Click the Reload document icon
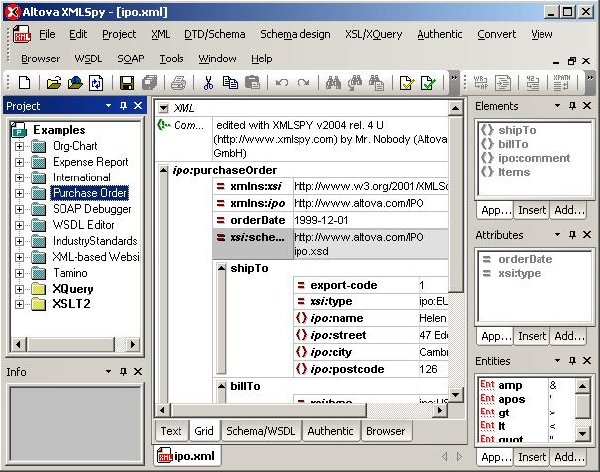 96,82
